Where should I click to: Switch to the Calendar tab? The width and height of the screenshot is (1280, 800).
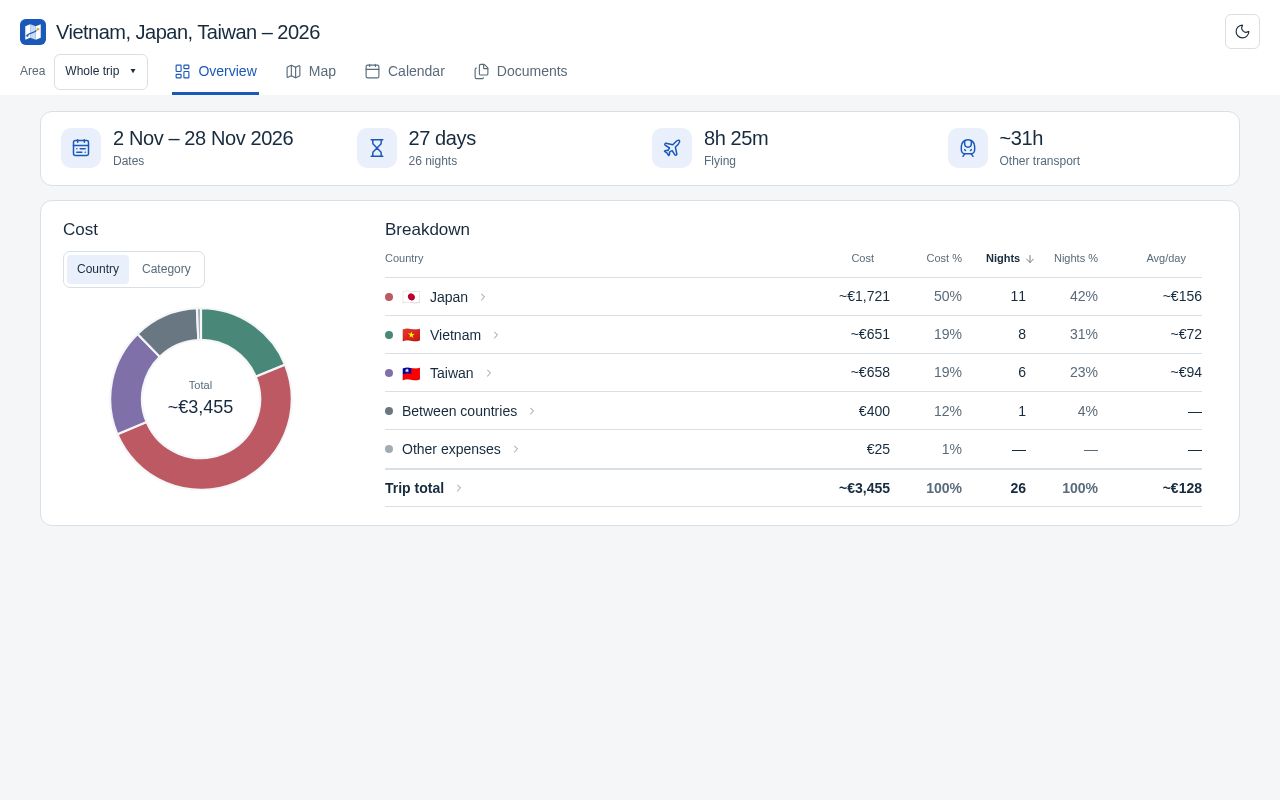tap(405, 72)
